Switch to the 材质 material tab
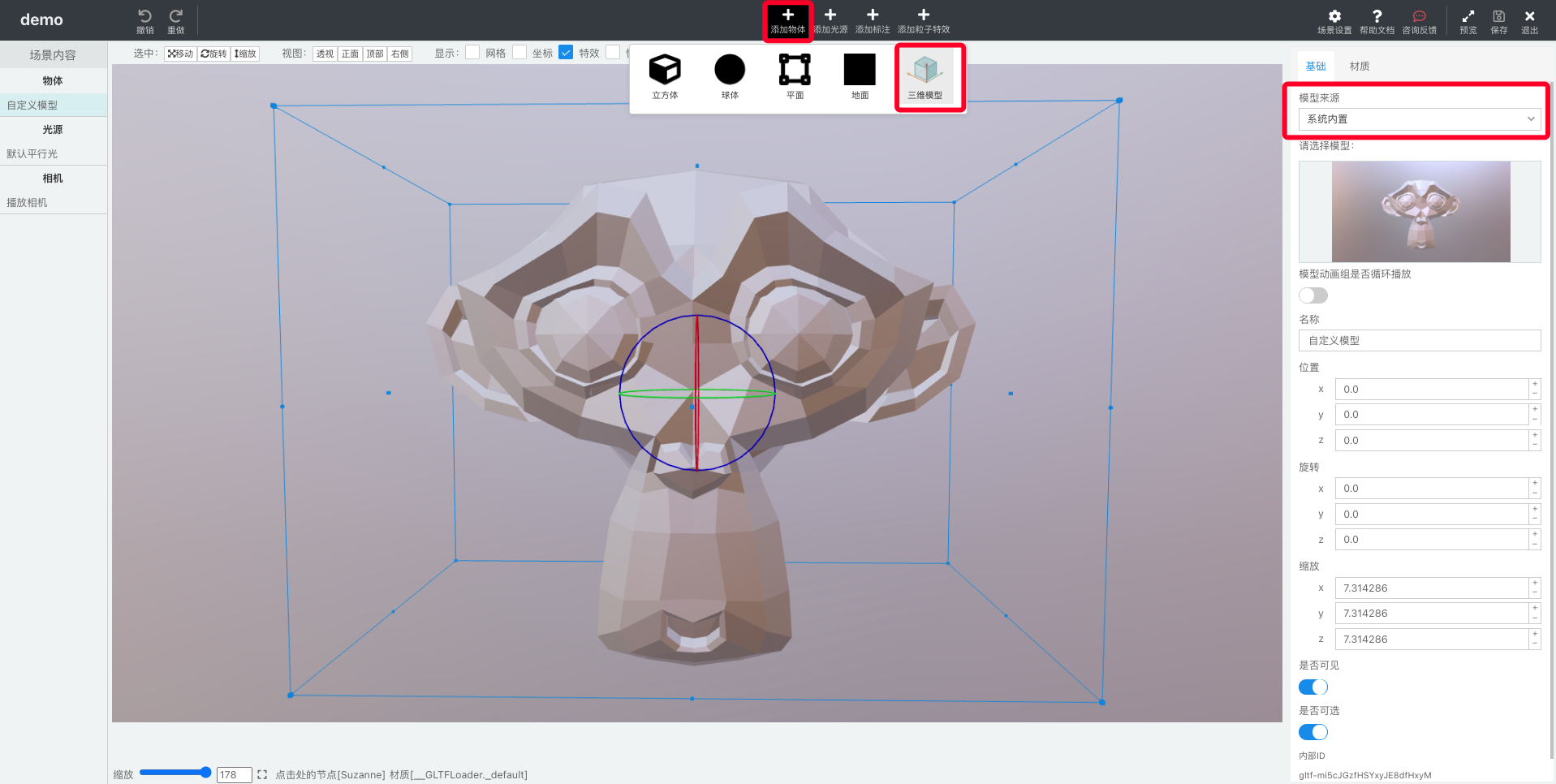Image resolution: width=1556 pixels, height=784 pixels. 1359,67
